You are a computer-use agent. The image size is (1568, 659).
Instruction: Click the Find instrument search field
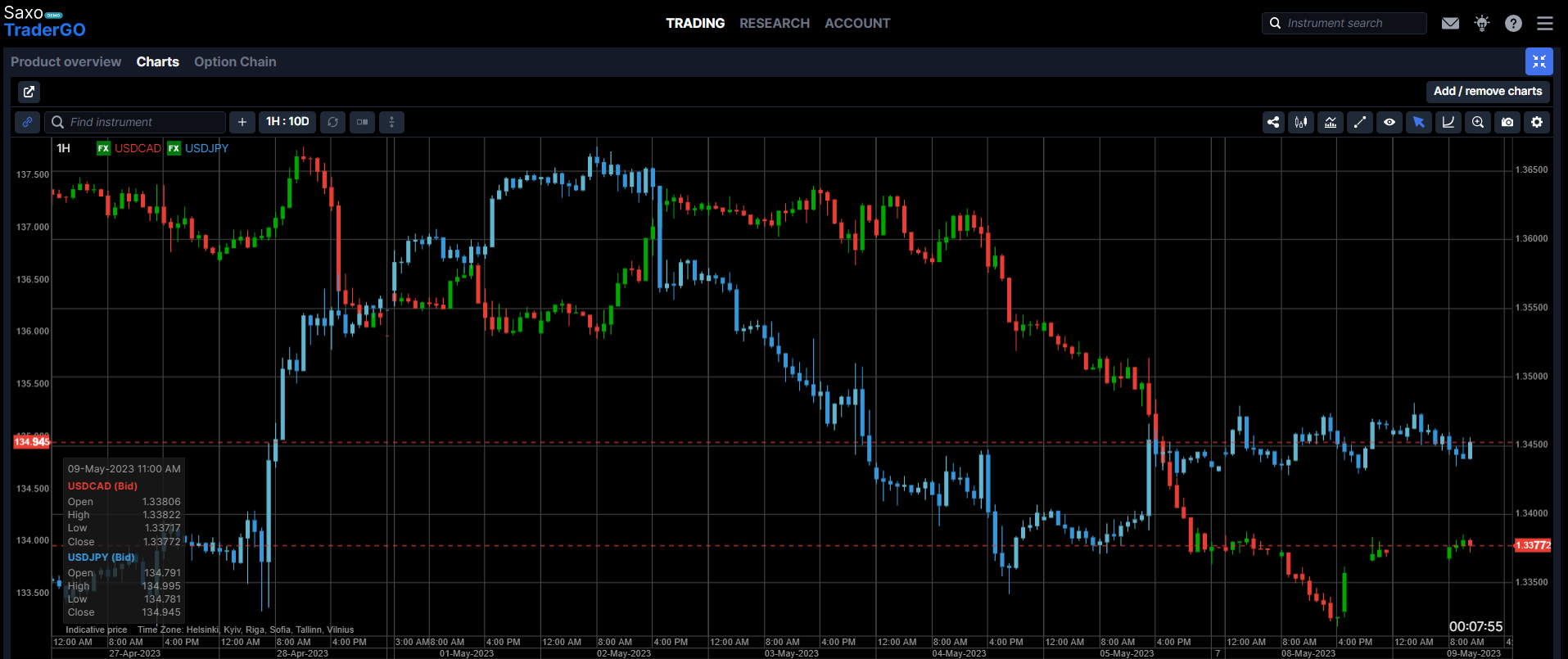[x=135, y=122]
